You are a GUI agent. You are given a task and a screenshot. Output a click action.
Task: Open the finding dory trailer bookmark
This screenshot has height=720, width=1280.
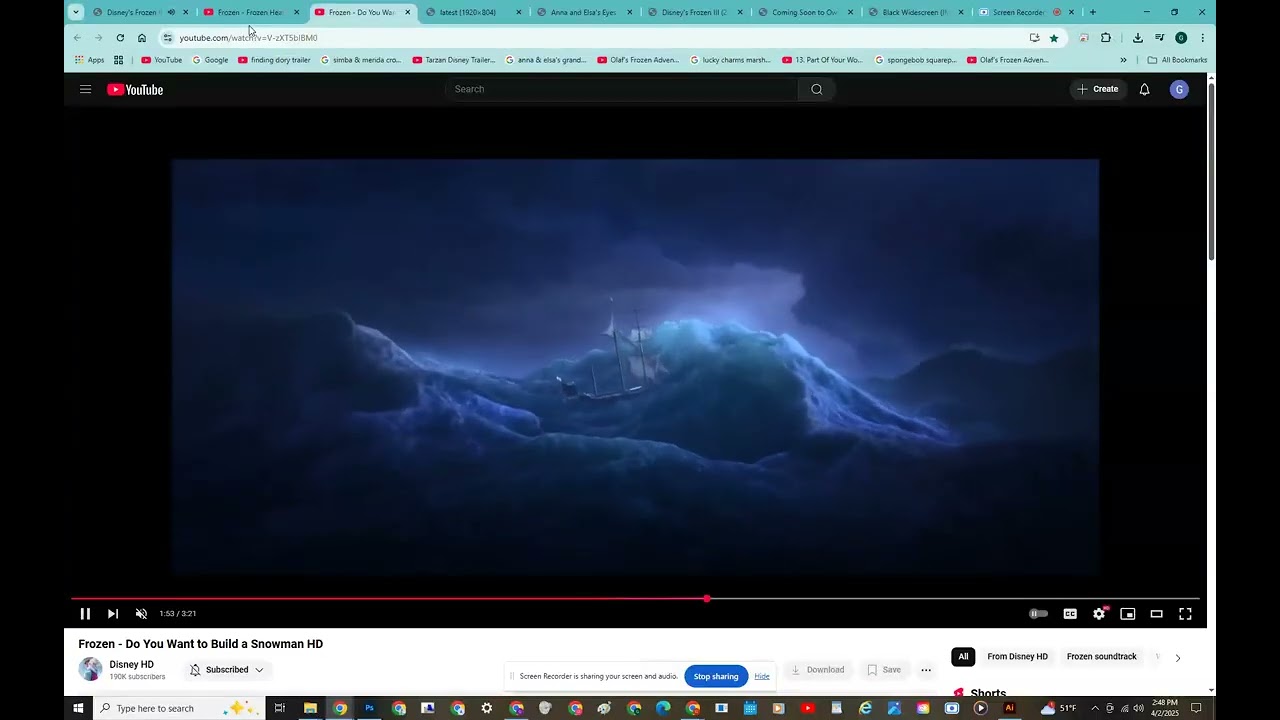pyautogui.click(x=274, y=60)
